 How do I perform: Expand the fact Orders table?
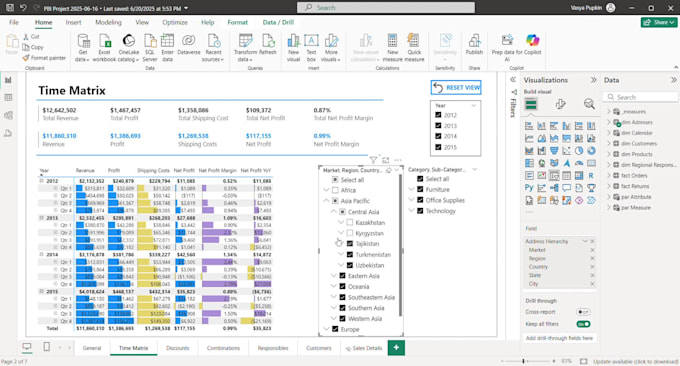coord(609,176)
